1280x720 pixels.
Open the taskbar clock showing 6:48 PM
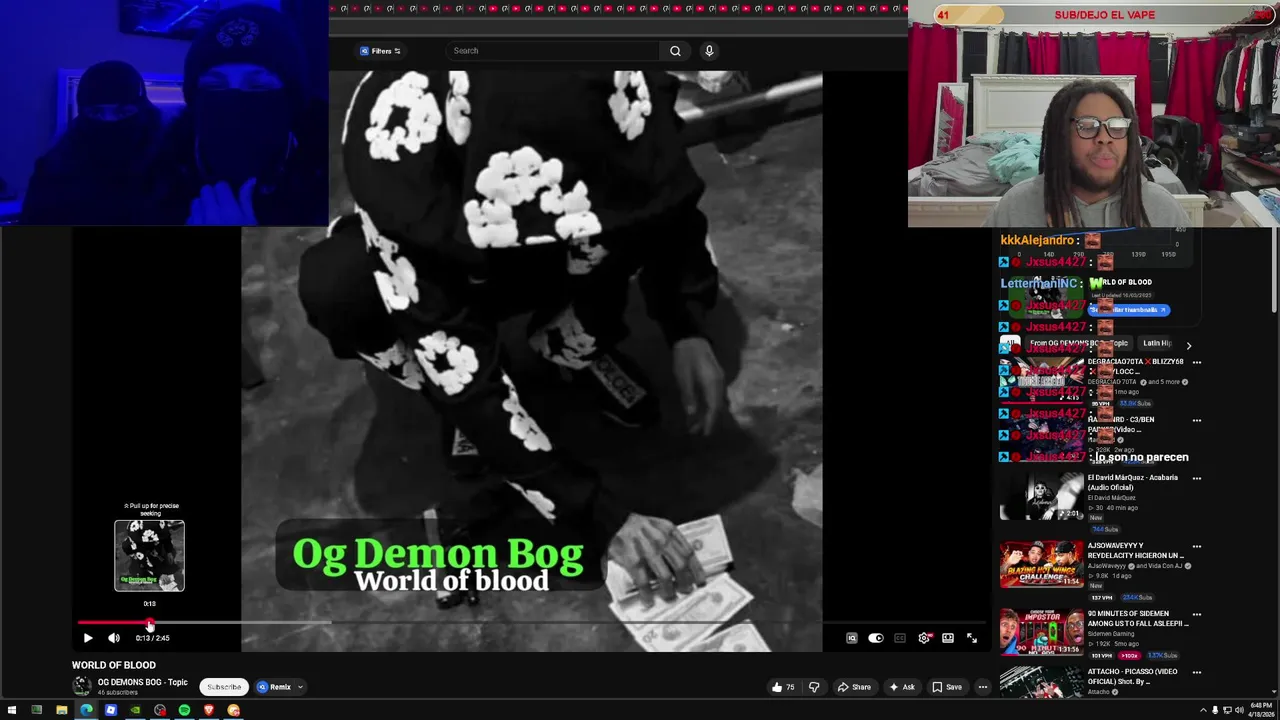coord(1260,710)
